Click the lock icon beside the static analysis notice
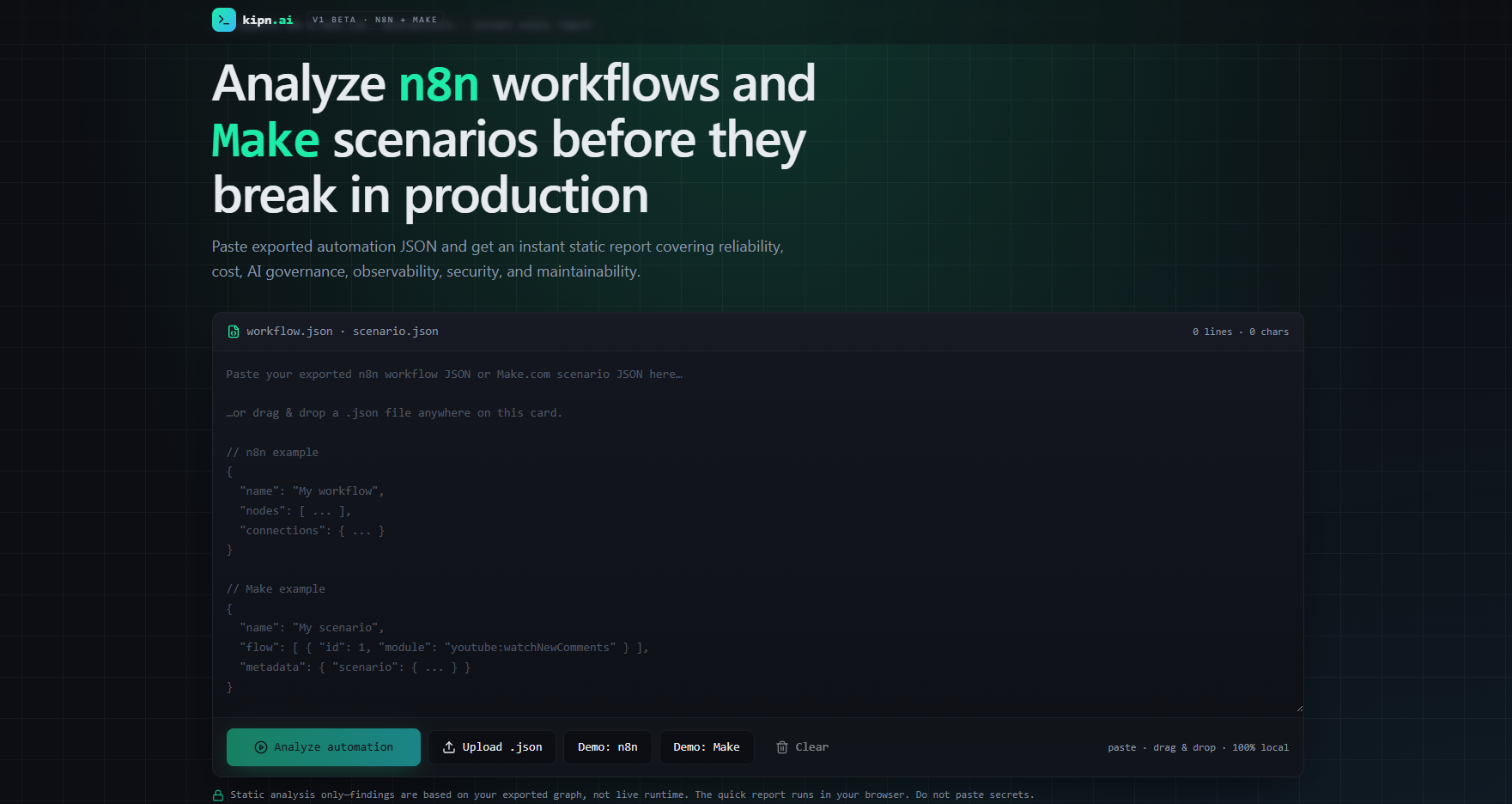 218,795
